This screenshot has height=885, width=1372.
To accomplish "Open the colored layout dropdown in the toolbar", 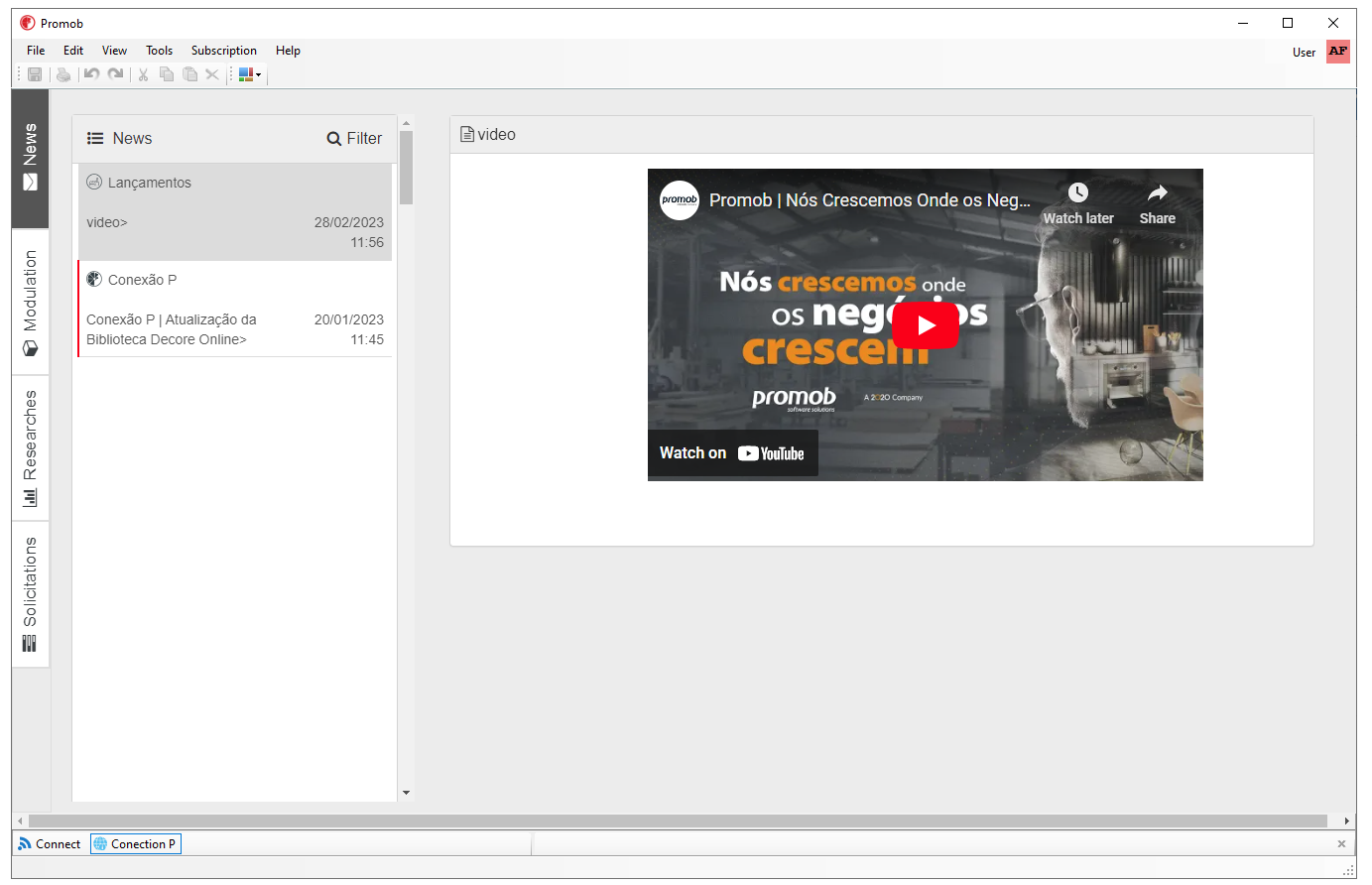I will 250,74.
